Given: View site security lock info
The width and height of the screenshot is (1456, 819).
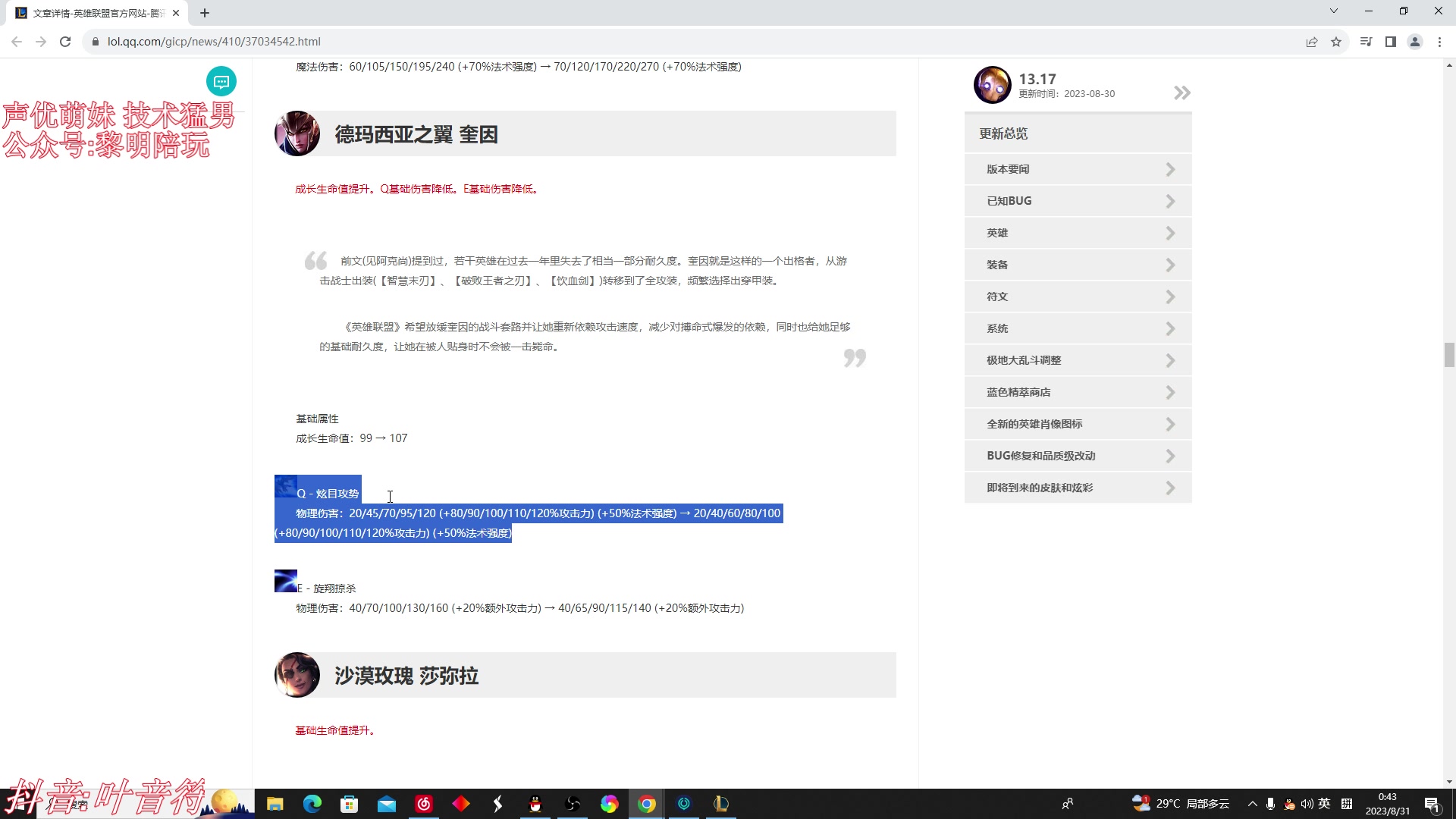Looking at the screenshot, I should [x=95, y=42].
